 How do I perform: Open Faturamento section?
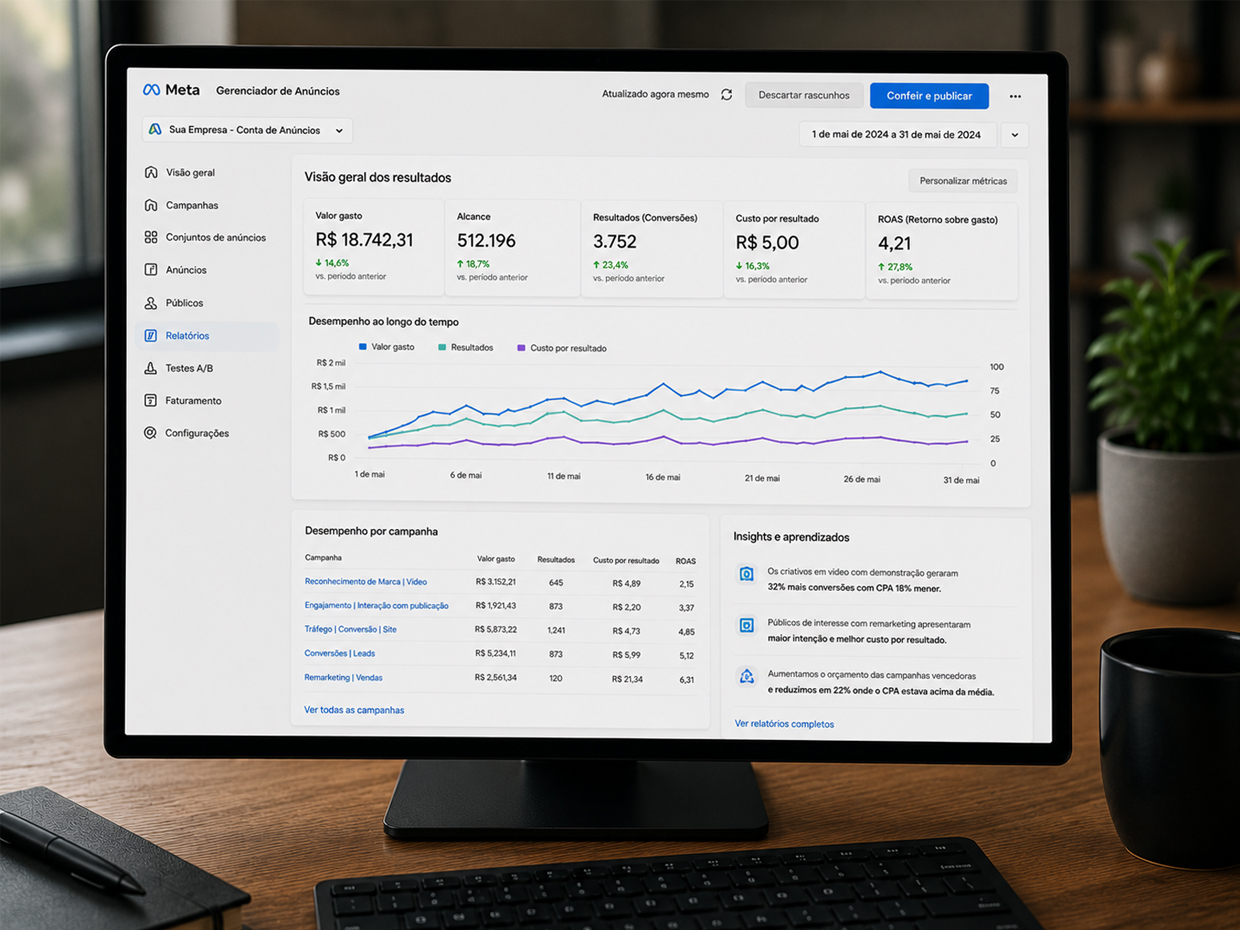click(193, 401)
